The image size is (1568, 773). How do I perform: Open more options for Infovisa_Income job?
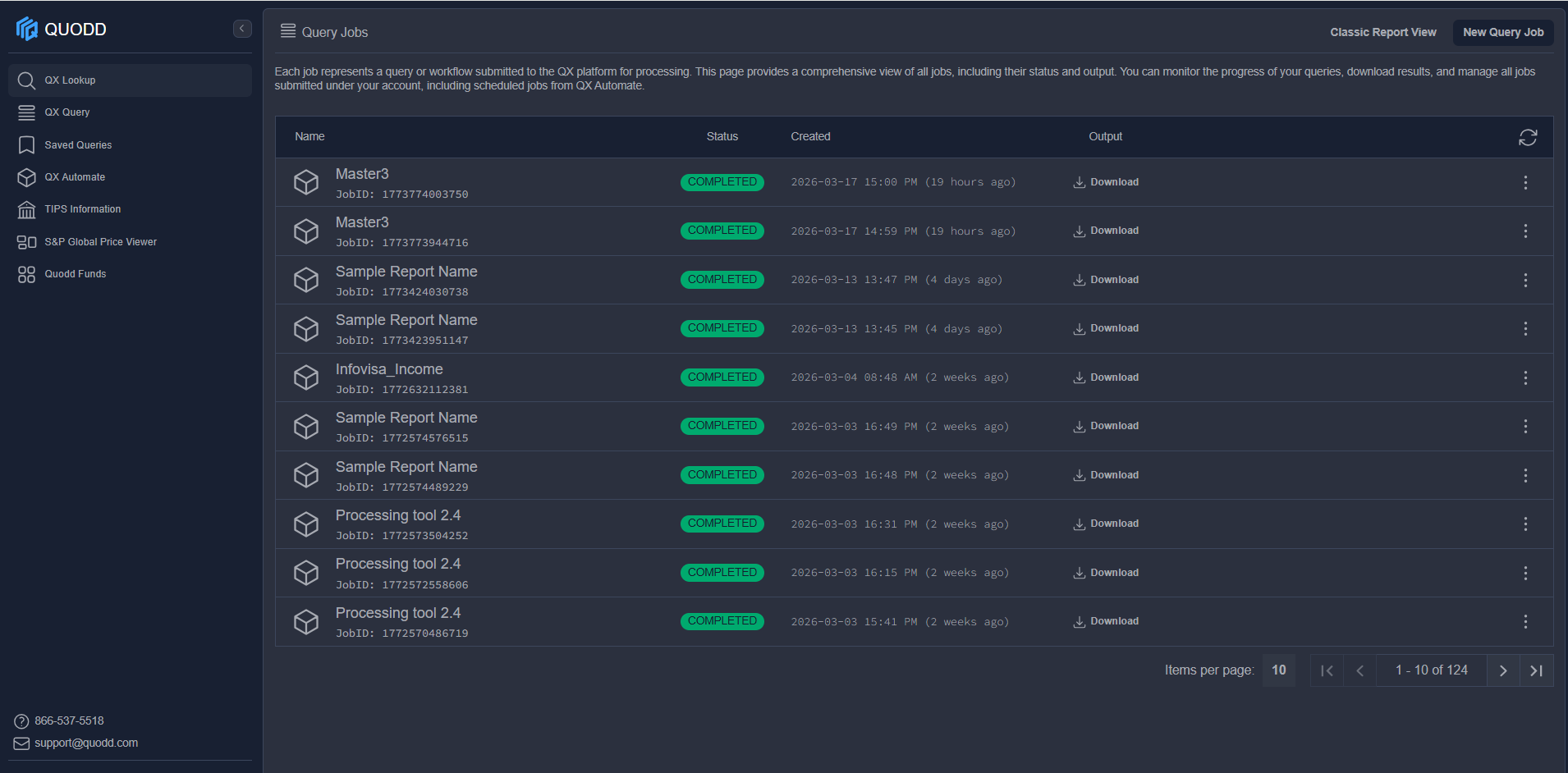tap(1525, 377)
